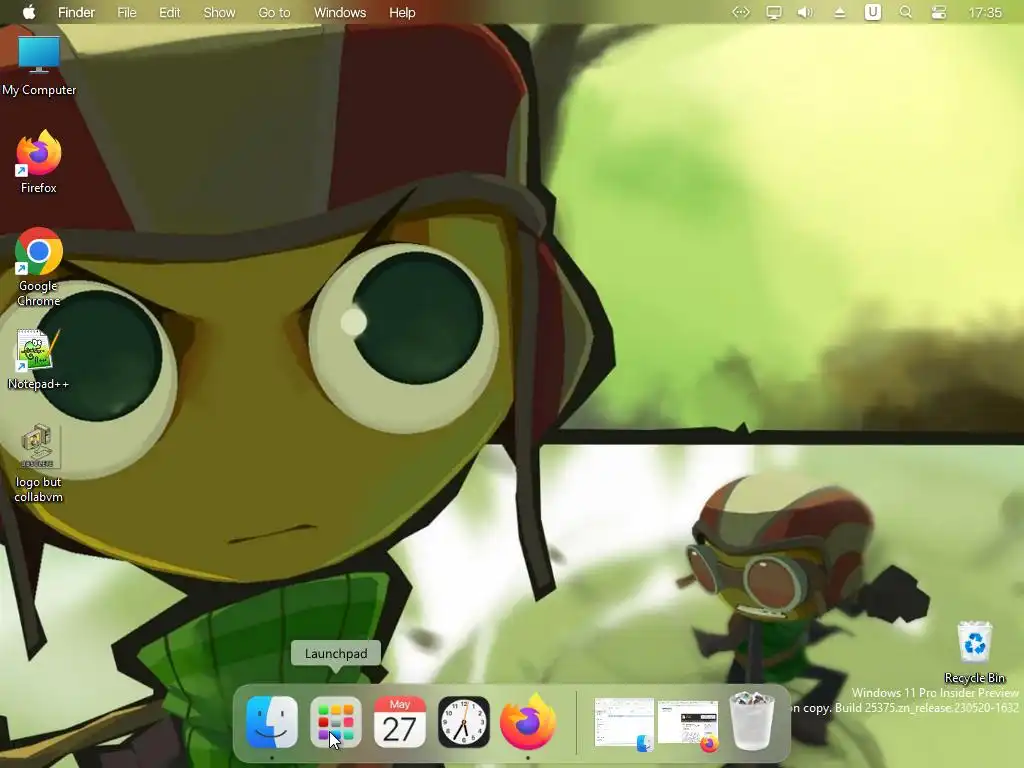Open the Edit menu
Screen dimensions: 1024x768
pos(170,12)
